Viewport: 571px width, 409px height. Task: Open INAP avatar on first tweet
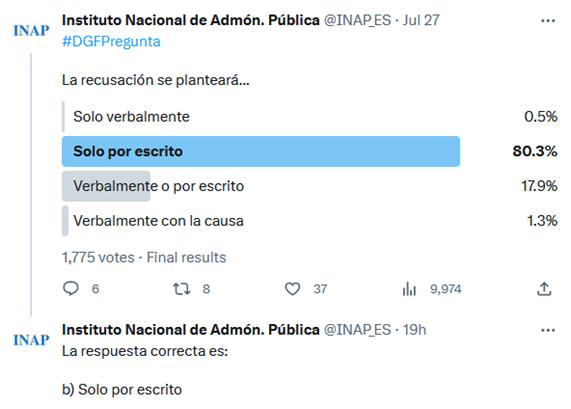click(31, 31)
